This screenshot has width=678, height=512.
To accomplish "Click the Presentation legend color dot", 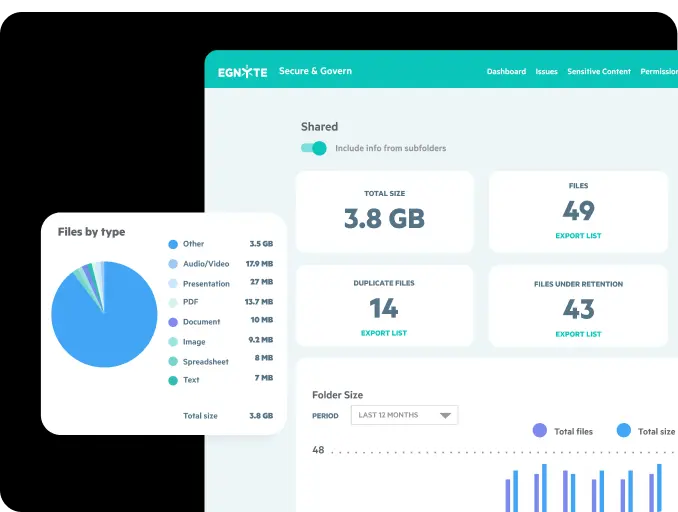I will point(173,284).
